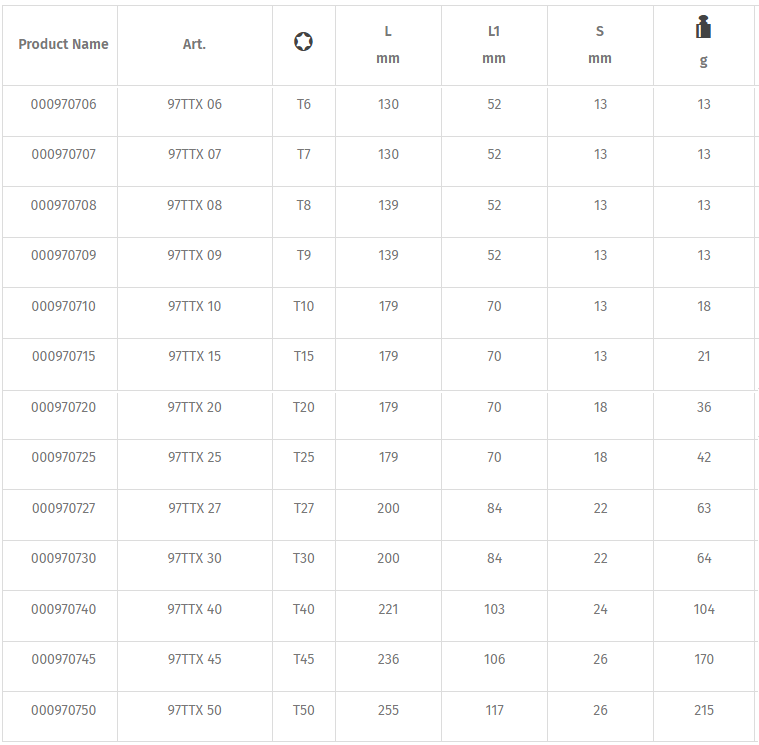This screenshot has height=745, width=759.
Task: Select article 97TTX 15 cell
Action: coord(194,356)
